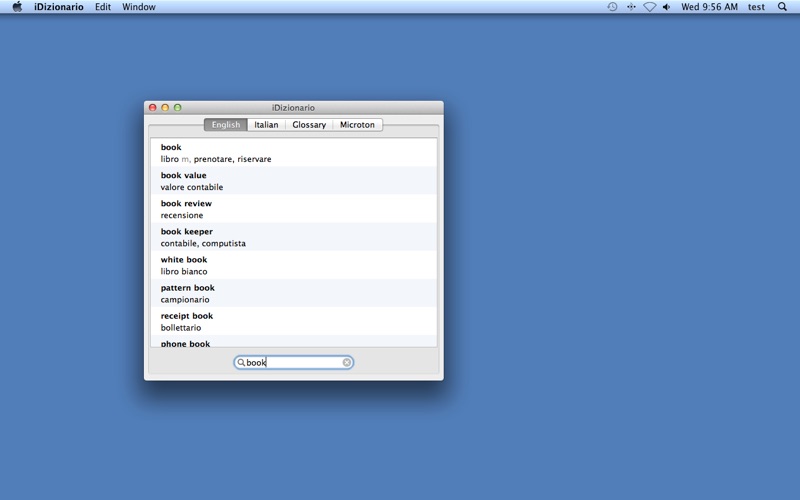Open the Window menu

click(x=139, y=7)
